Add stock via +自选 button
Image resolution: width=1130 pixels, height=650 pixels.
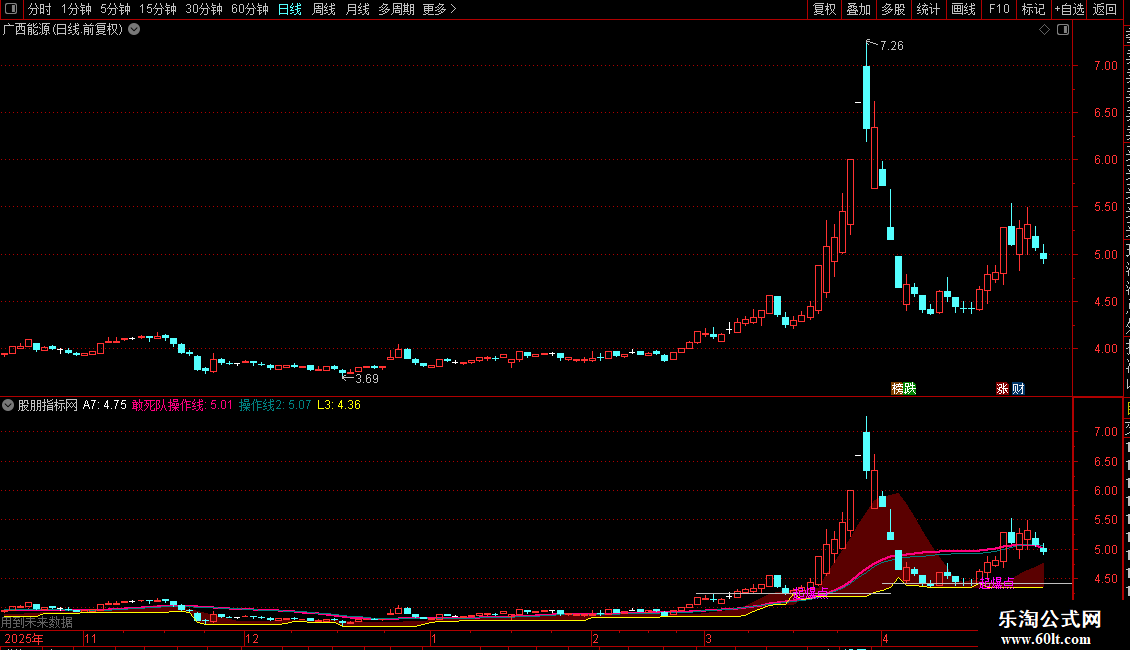(x=1069, y=9)
